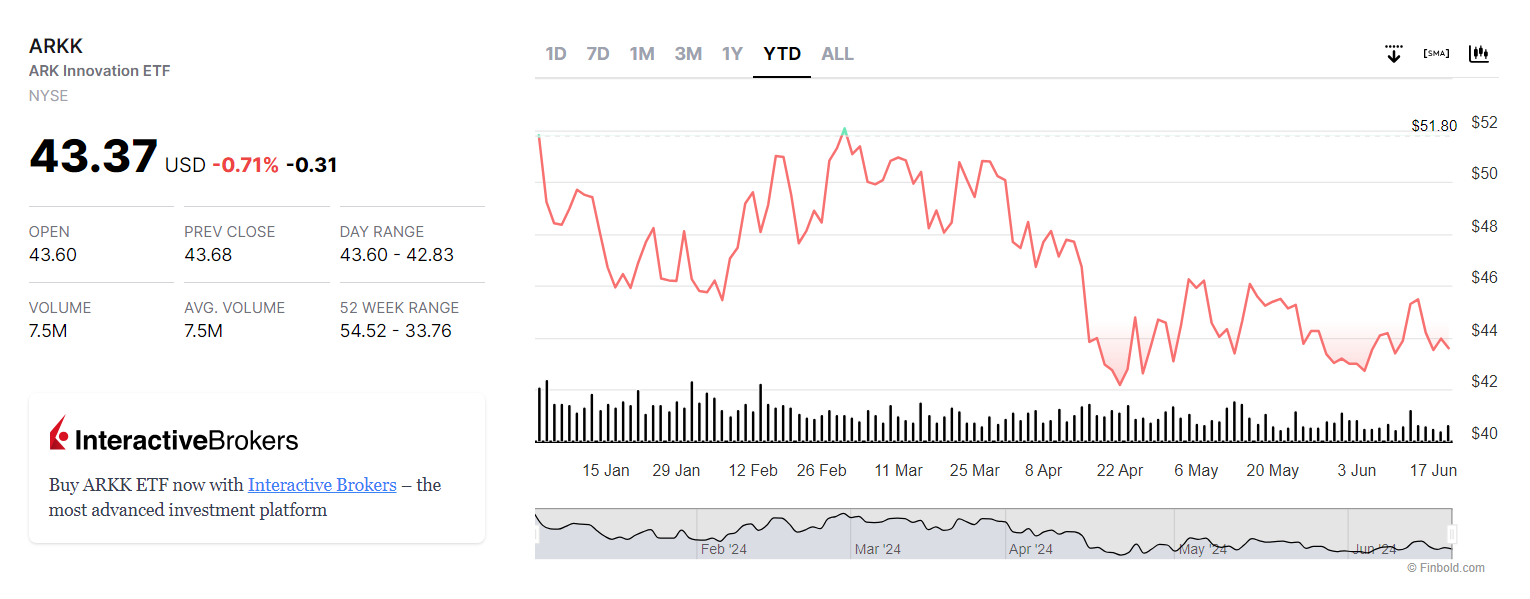
Task: Click the 20 May date axis label
Action: coord(1273,470)
